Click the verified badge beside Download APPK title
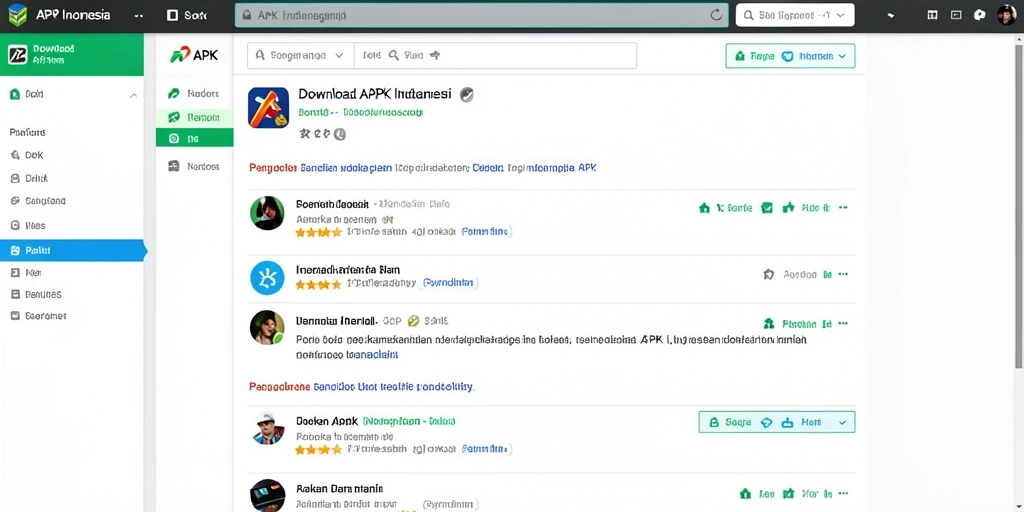The image size is (1024, 512). 466,95
